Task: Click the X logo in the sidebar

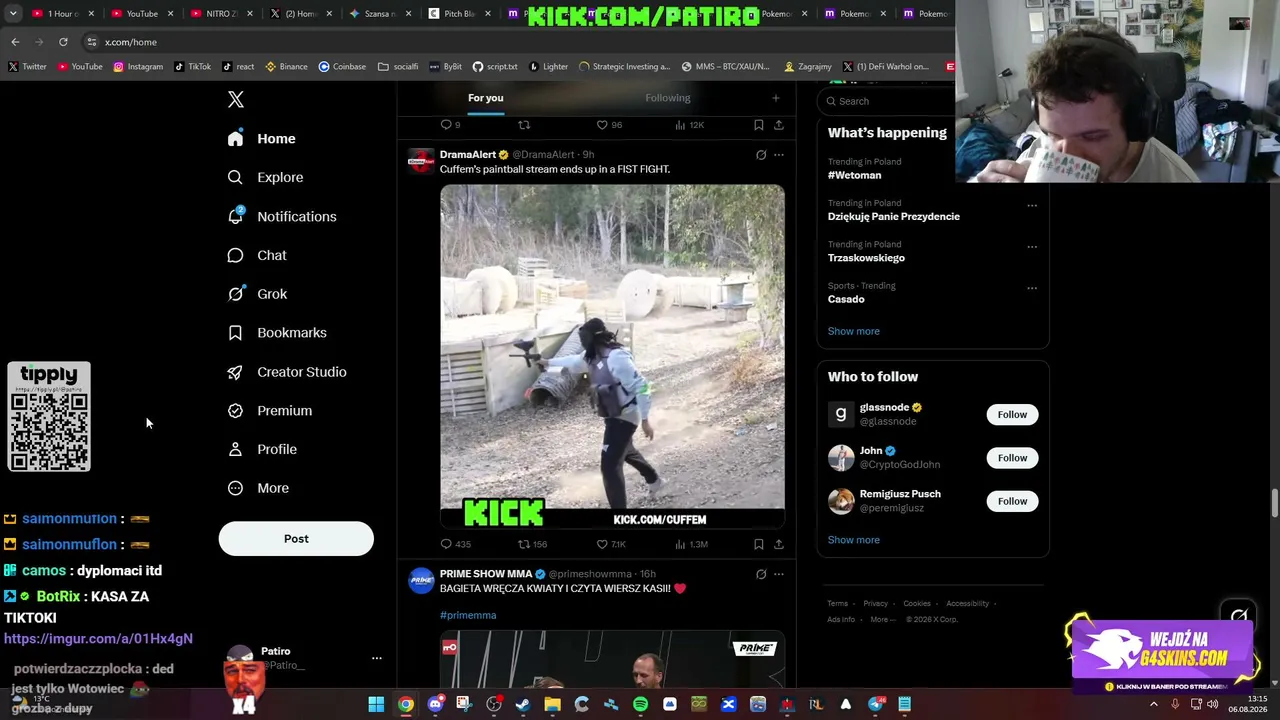Action: click(236, 100)
